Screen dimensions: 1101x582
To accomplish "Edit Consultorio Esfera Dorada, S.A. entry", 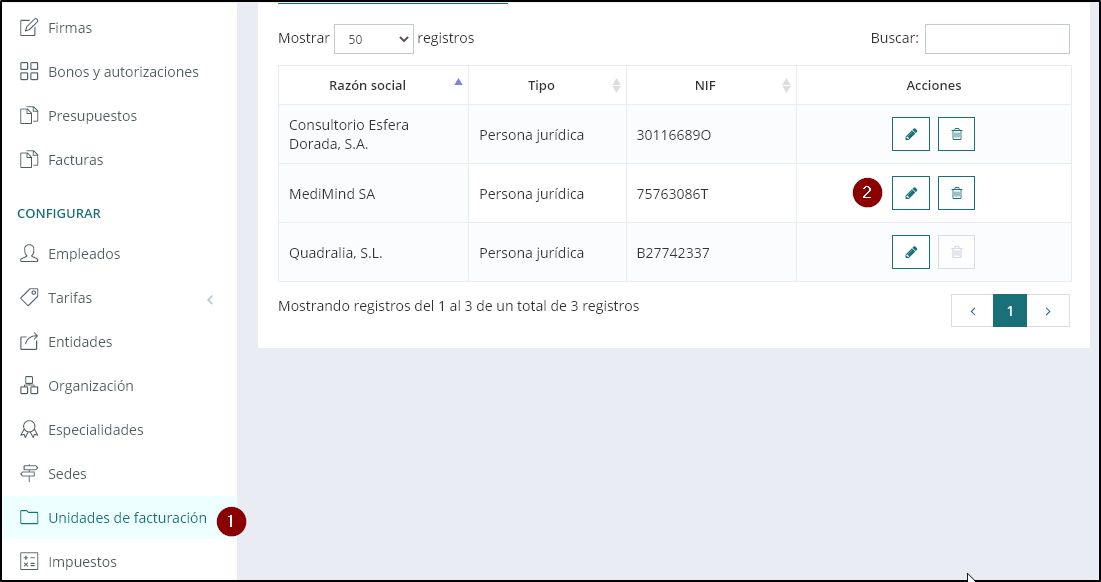I will tap(910, 134).
